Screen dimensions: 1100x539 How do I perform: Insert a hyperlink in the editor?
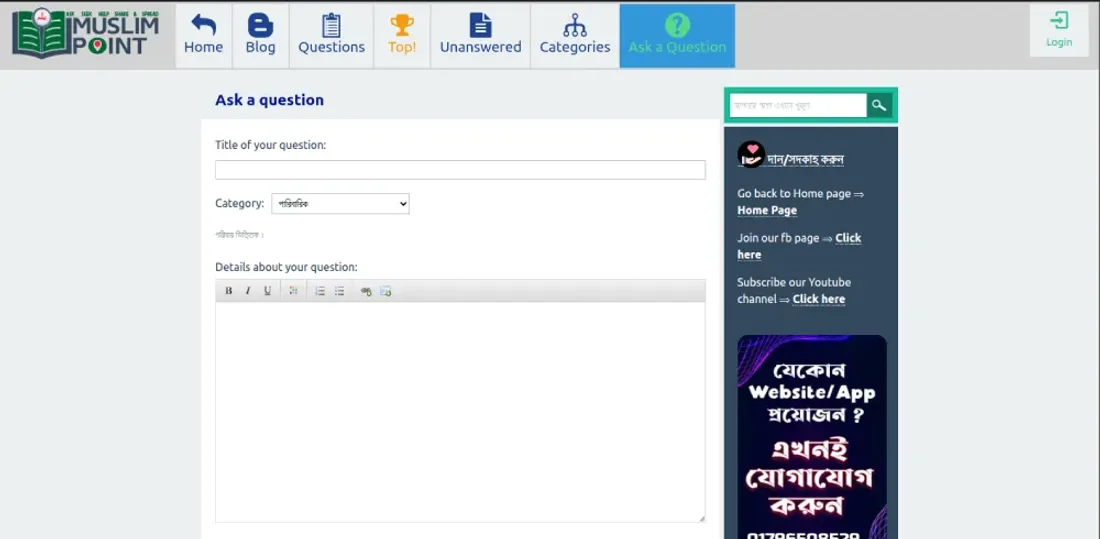(x=365, y=291)
